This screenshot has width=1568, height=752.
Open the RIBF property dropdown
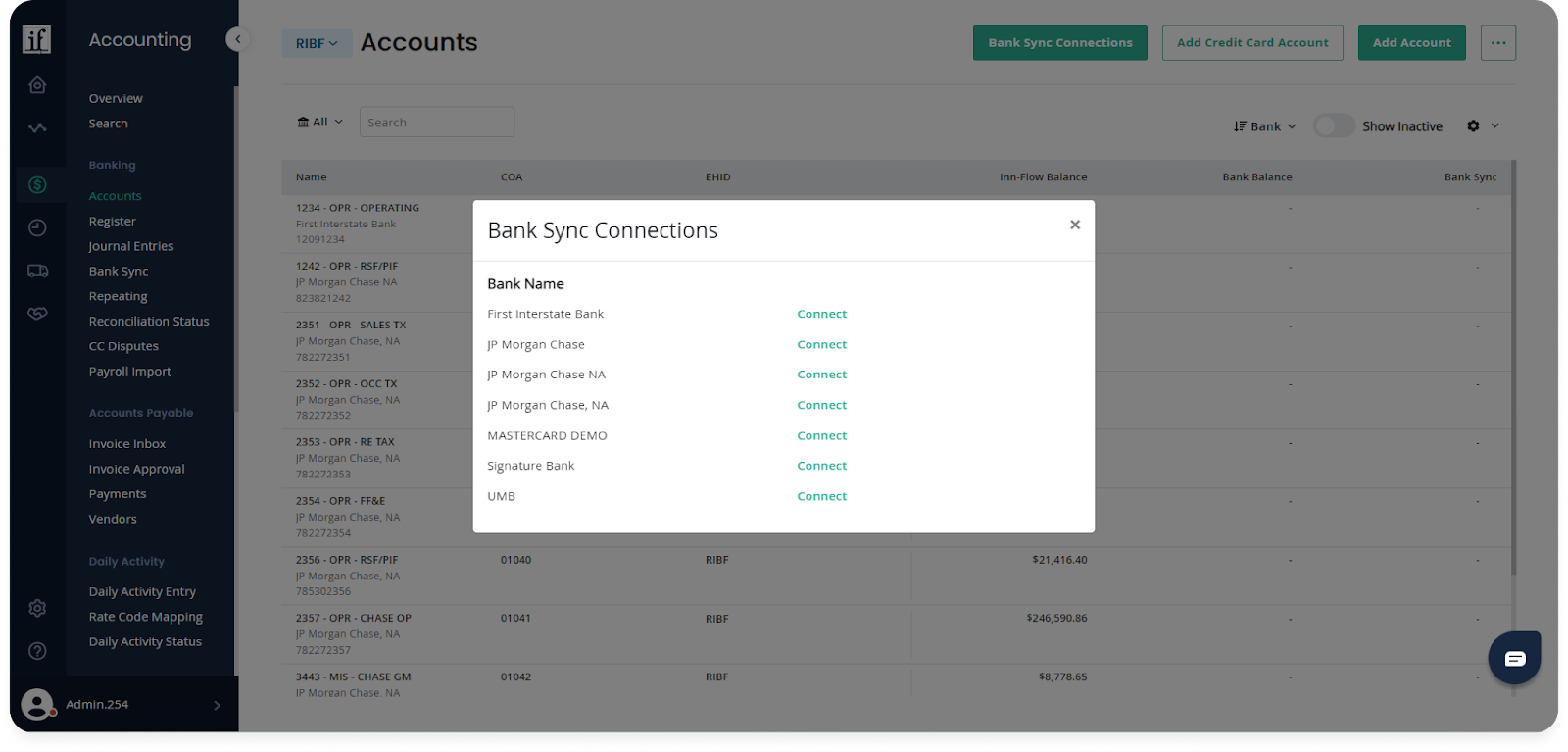click(317, 43)
